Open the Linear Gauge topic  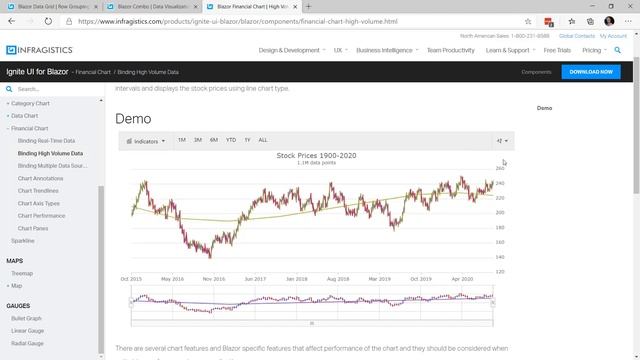[27, 331]
